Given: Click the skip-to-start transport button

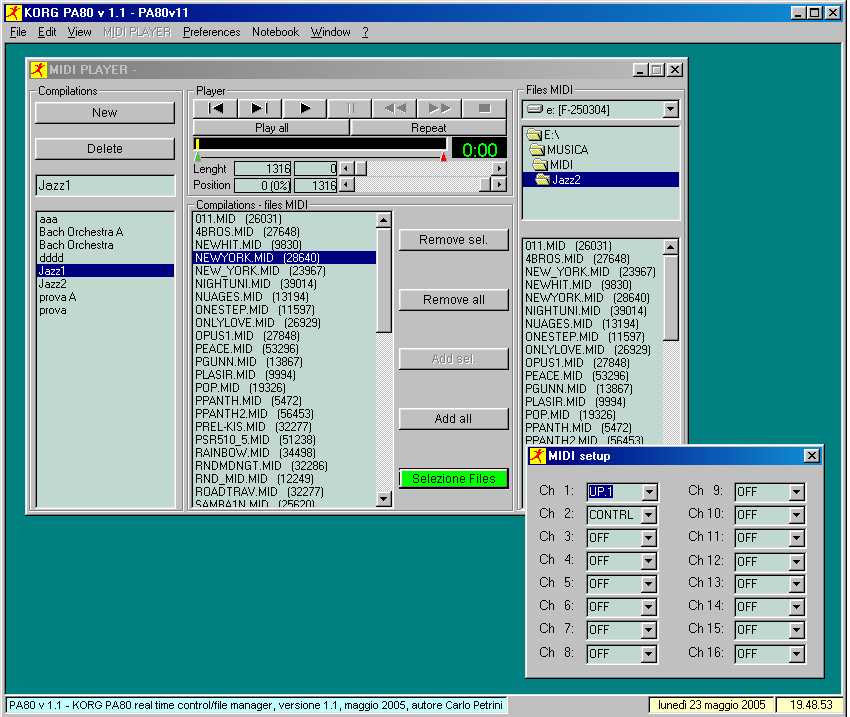Looking at the screenshot, I should [x=215, y=108].
